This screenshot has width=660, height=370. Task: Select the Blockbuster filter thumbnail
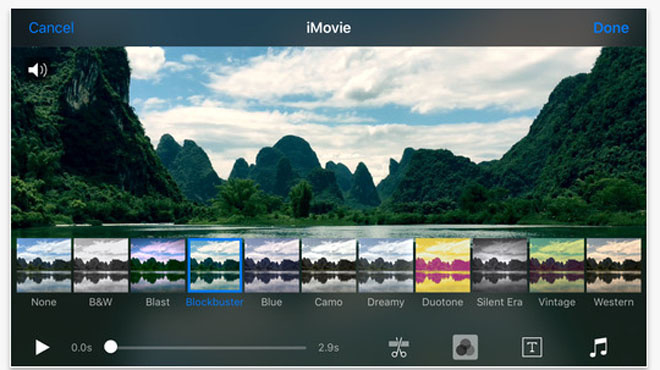click(215, 265)
